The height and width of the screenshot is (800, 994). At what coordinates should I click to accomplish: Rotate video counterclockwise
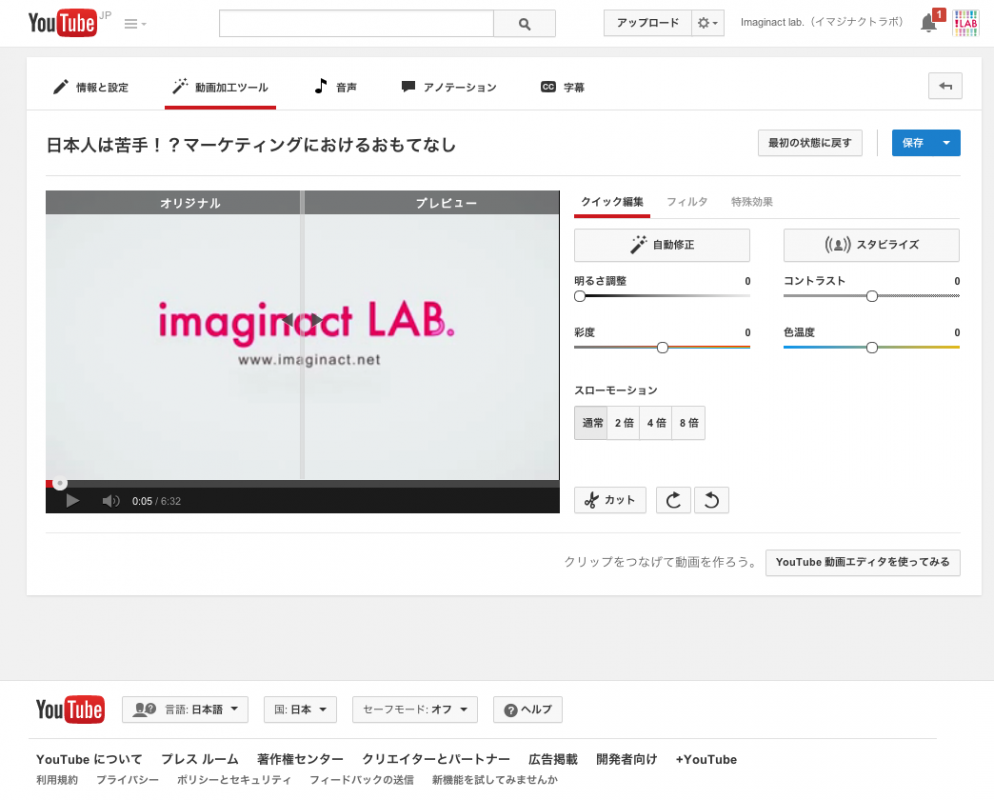(x=711, y=500)
